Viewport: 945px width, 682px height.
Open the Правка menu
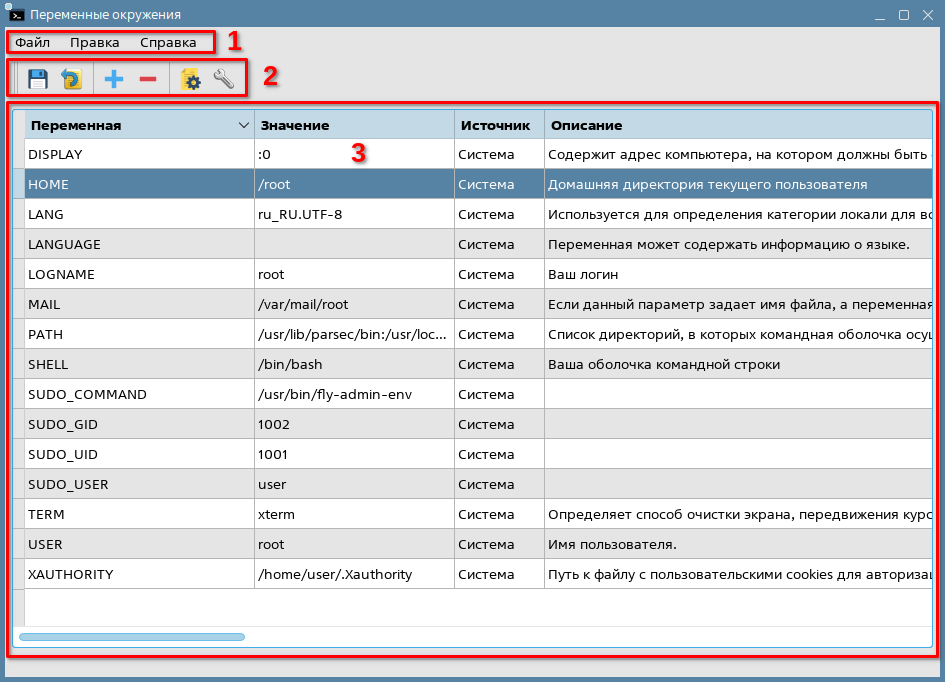(94, 43)
